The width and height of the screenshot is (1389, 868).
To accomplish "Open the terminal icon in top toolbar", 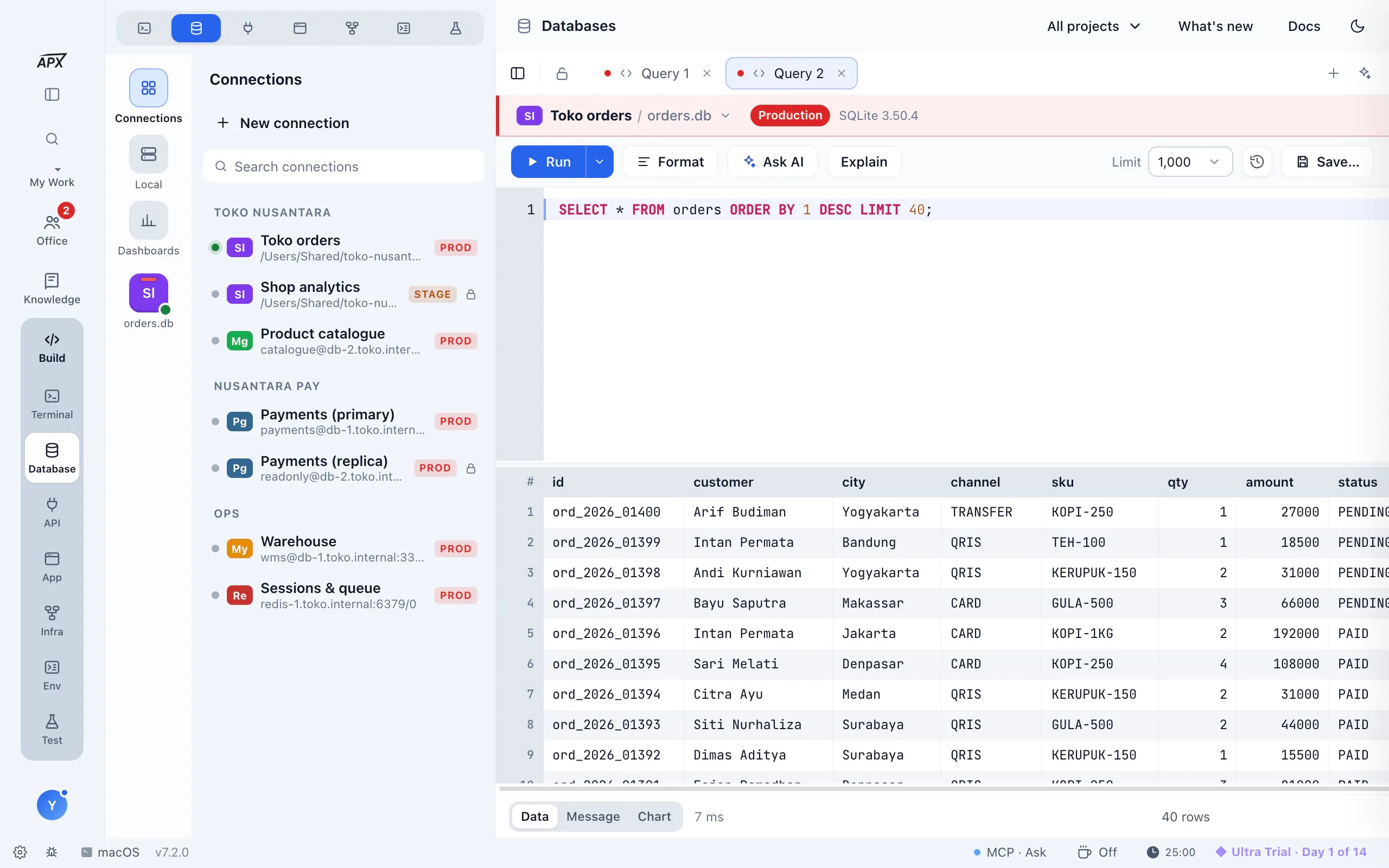I will [x=145, y=28].
